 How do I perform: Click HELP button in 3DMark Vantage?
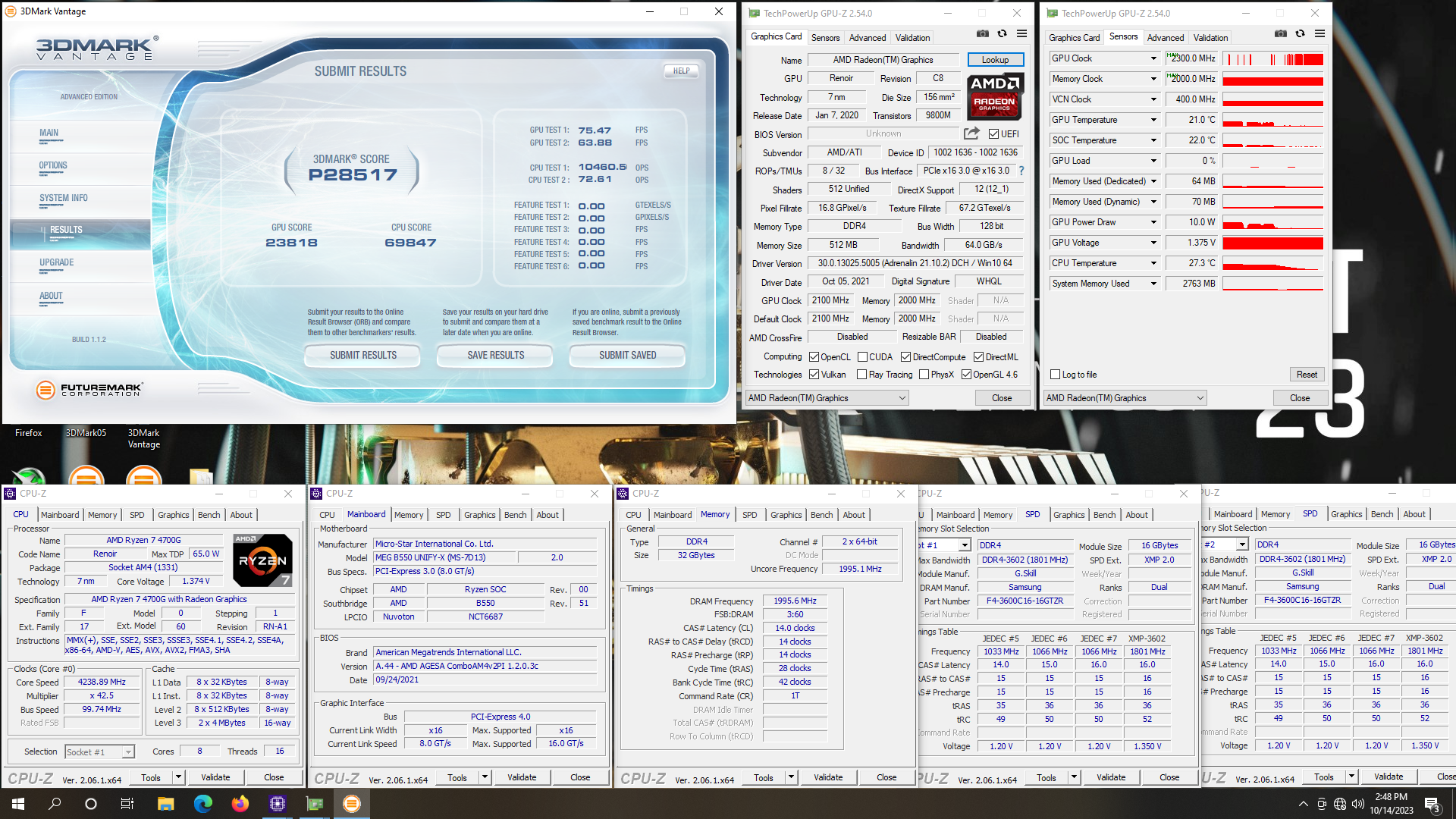coord(681,71)
